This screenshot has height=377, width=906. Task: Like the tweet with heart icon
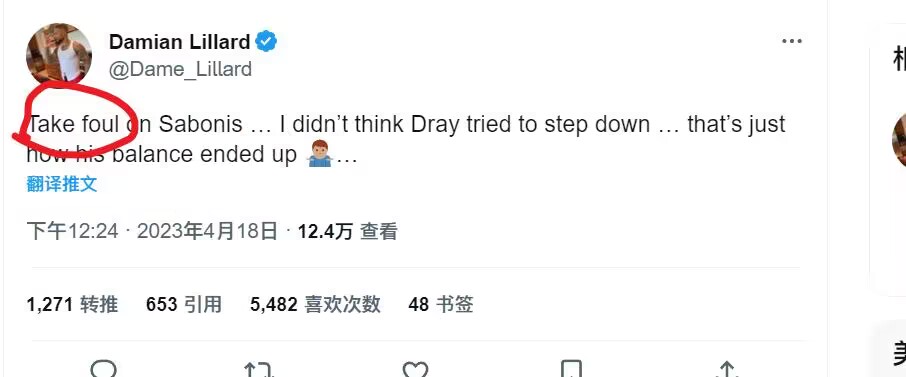coord(415,369)
